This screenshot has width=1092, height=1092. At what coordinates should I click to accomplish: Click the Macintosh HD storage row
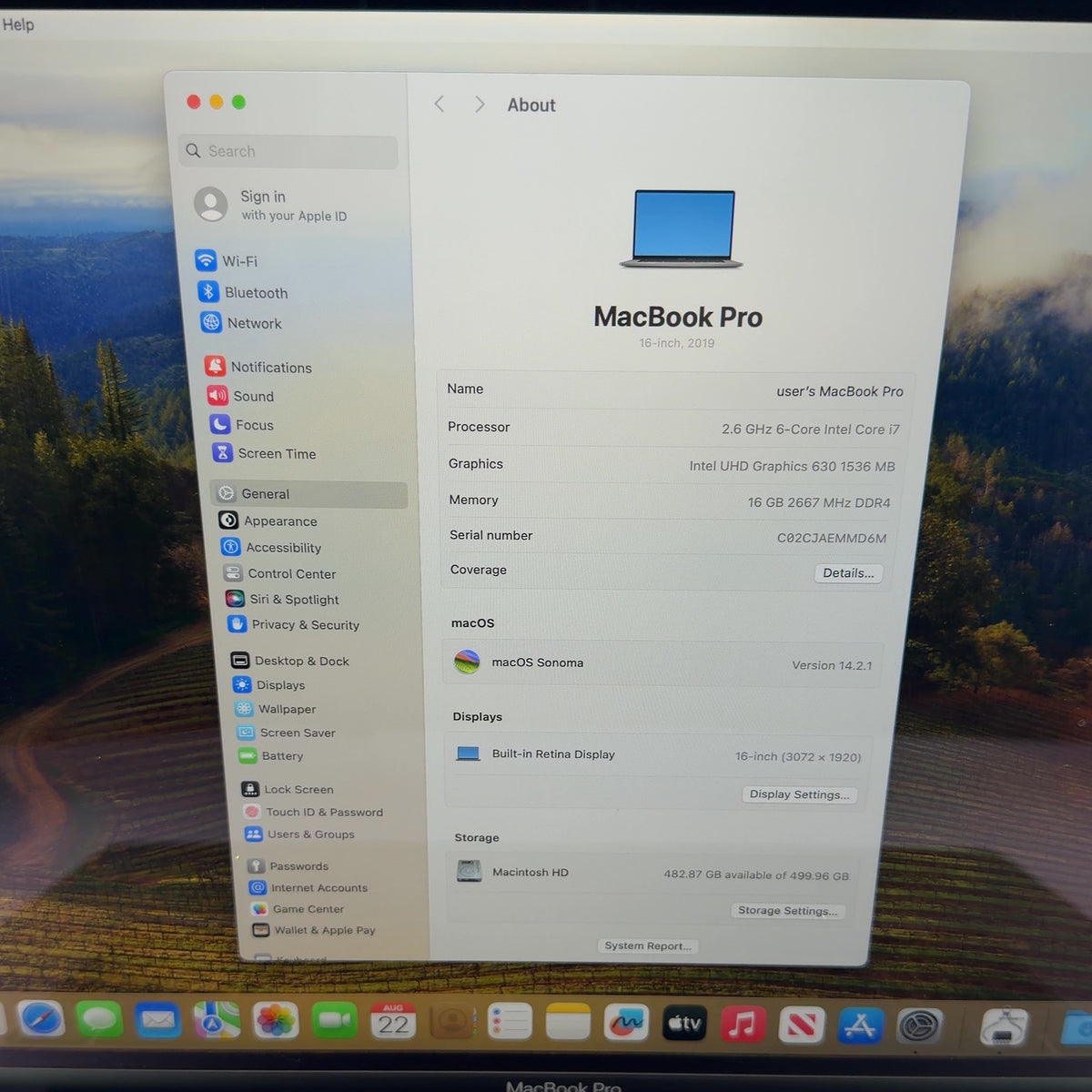click(652, 874)
